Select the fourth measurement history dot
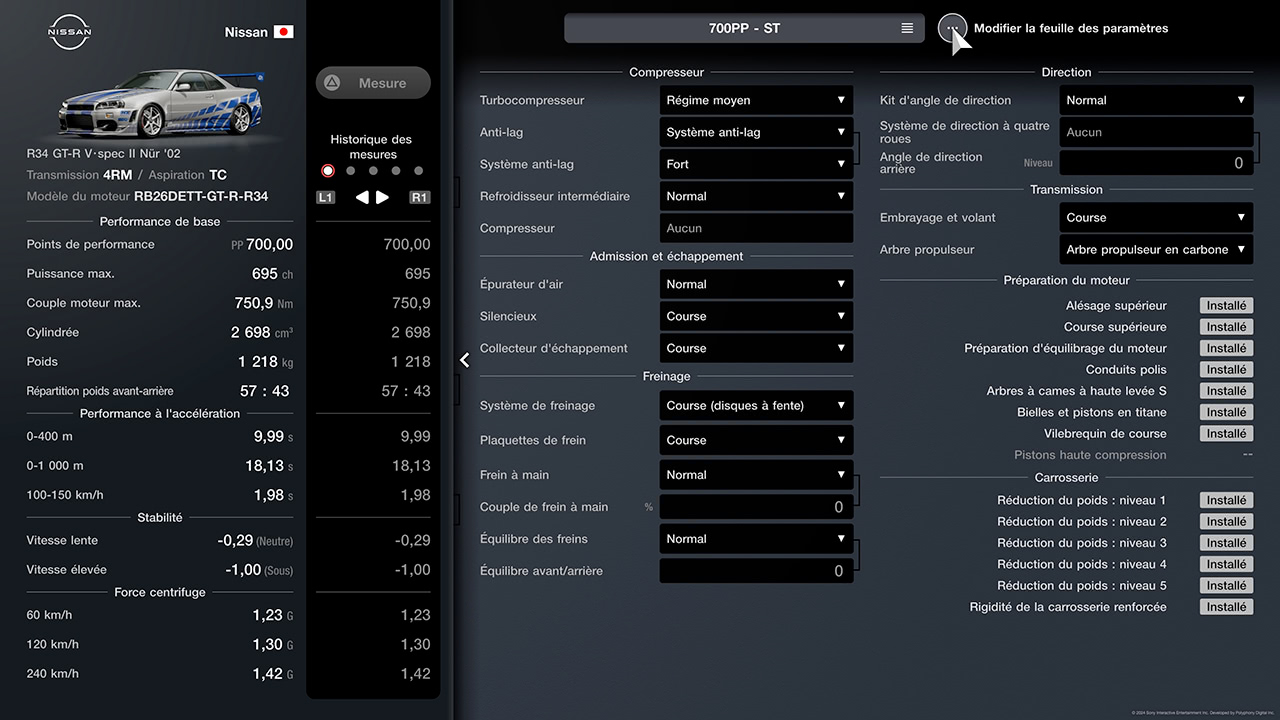1280x720 pixels. click(396, 171)
